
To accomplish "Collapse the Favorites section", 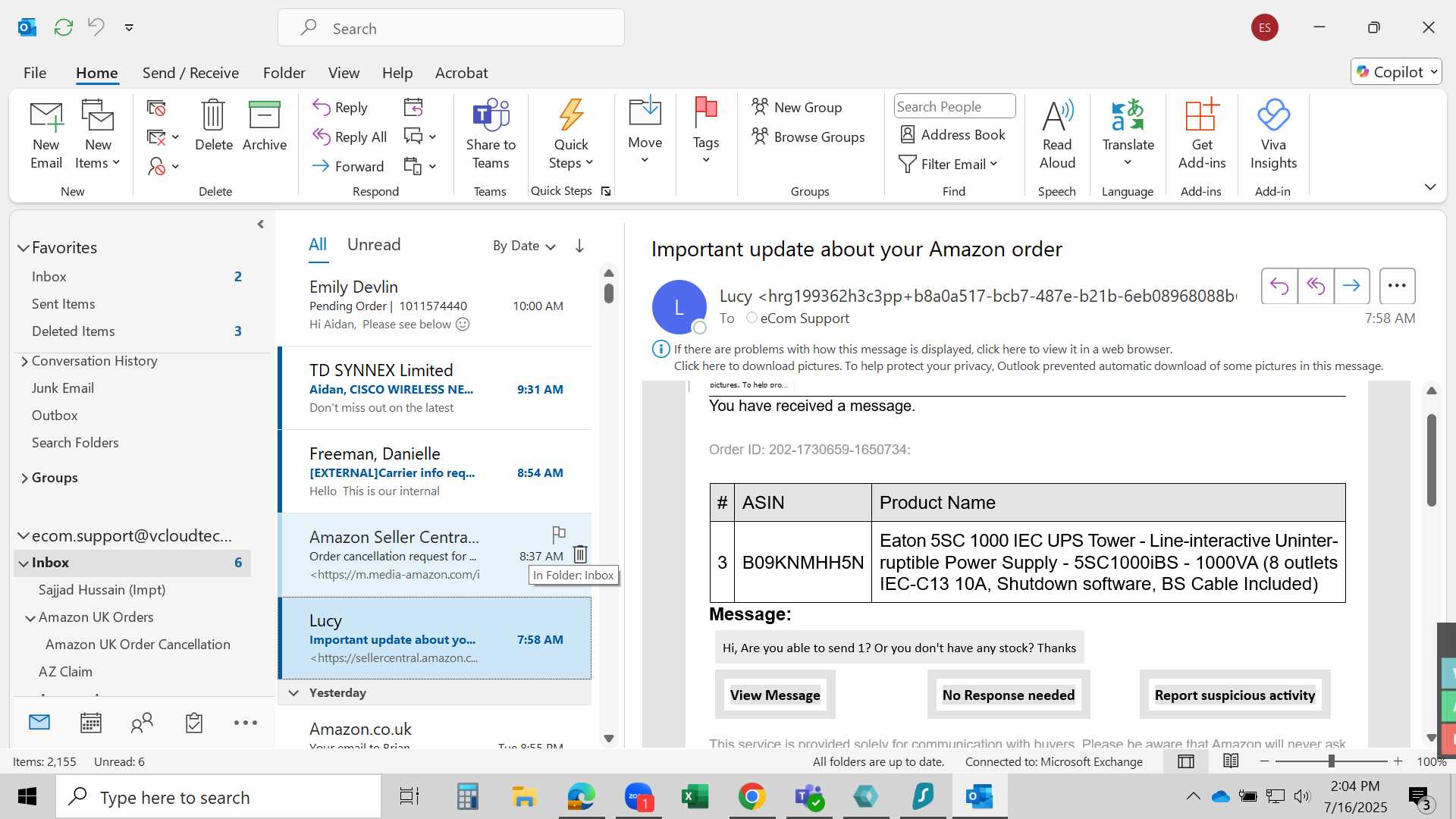I will pyautogui.click(x=24, y=248).
